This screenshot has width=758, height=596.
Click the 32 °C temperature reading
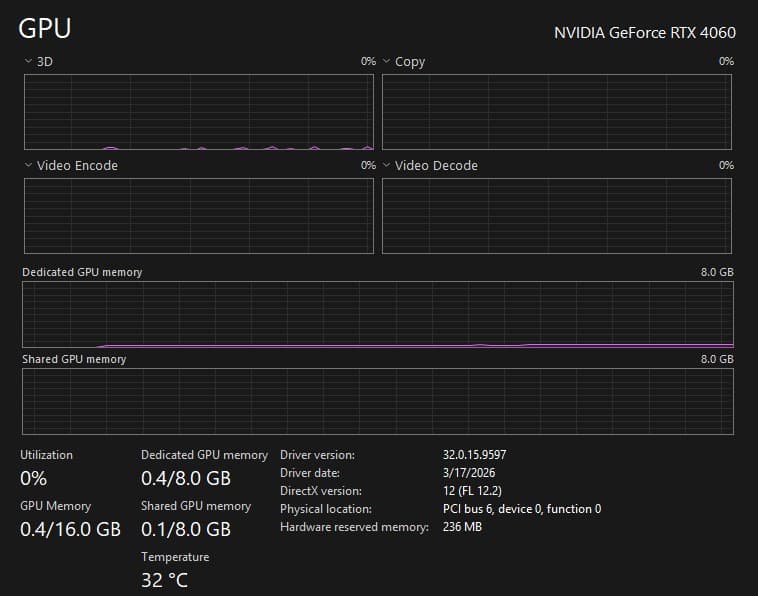[164, 581]
